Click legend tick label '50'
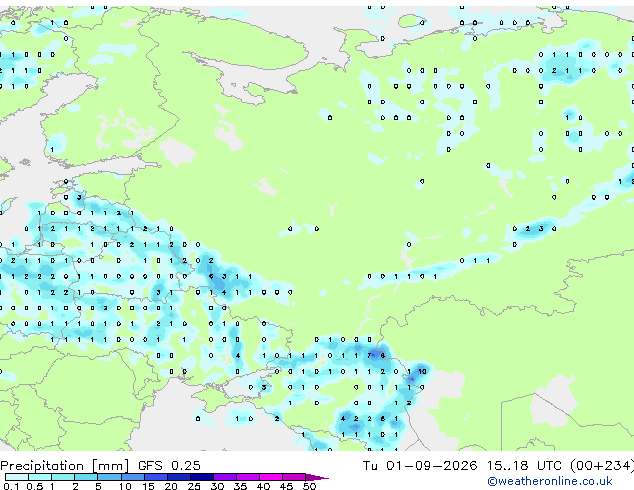 point(309,486)
